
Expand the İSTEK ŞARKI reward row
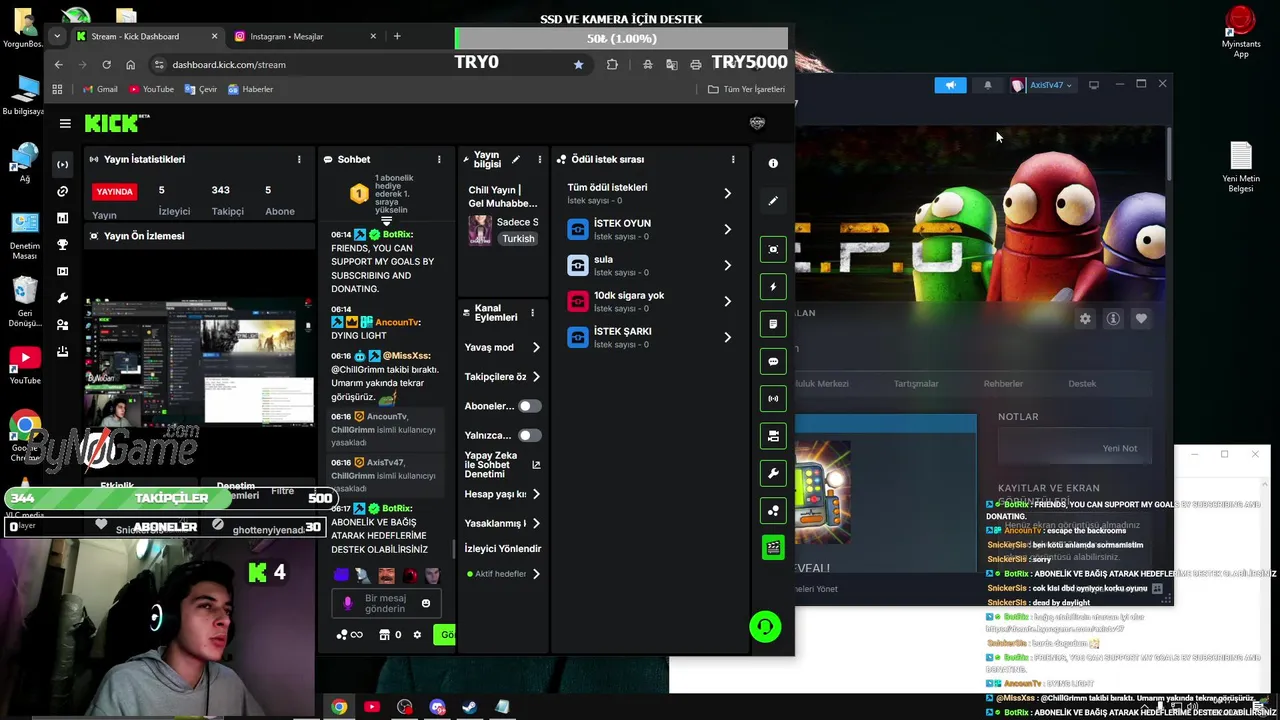click(727, 337)
